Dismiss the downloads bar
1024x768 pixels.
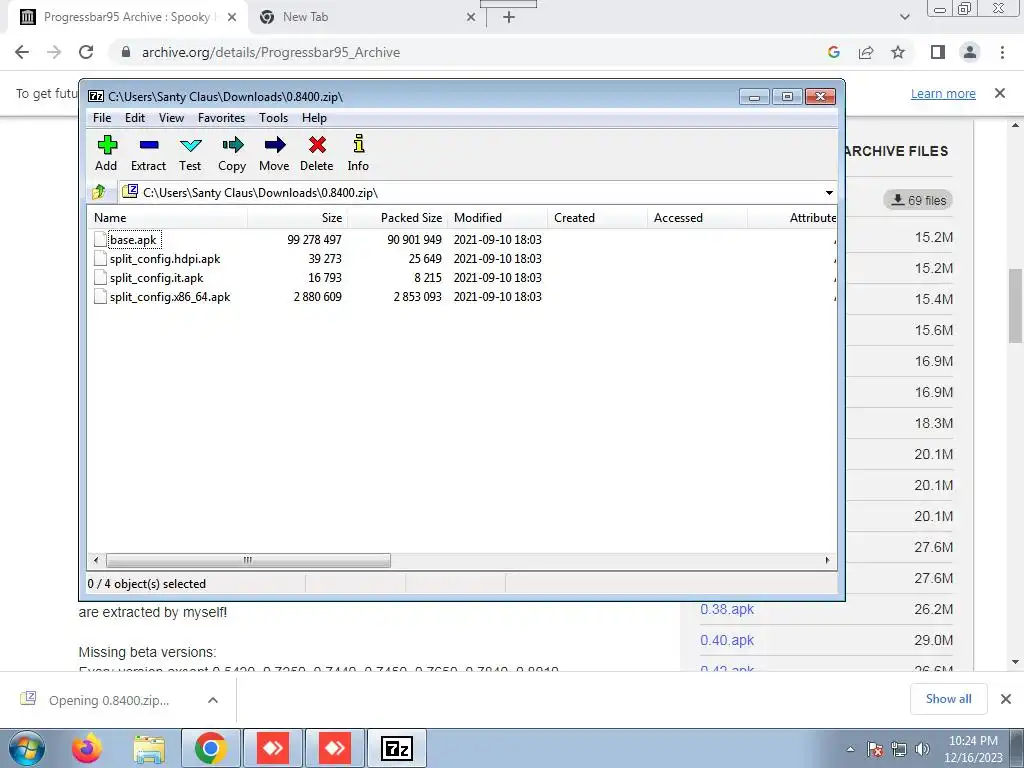coord(1006,699)
